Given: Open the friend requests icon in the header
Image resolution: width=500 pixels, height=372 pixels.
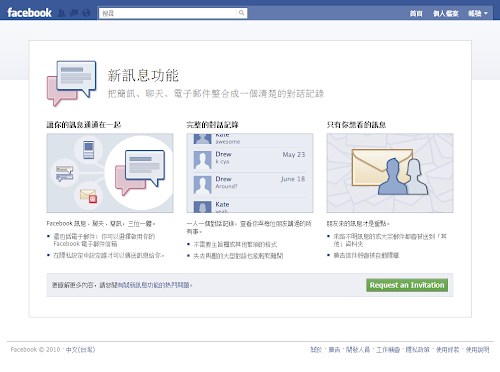Looking at the screenshot, I should point(61,13).
